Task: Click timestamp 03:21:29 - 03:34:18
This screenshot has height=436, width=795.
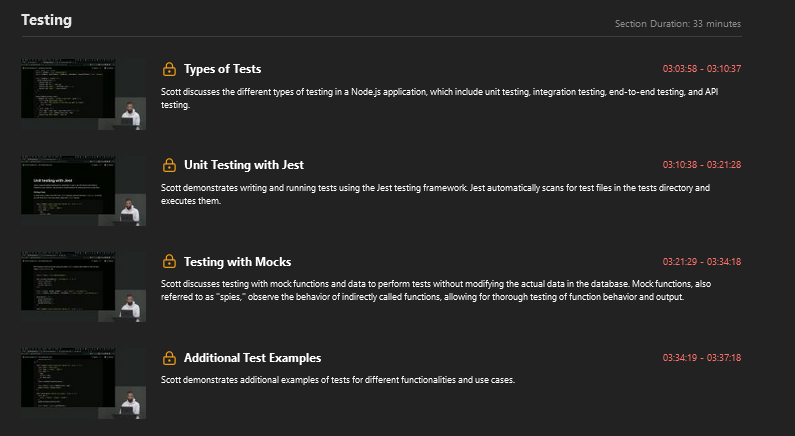Action: tap(702, 262)
